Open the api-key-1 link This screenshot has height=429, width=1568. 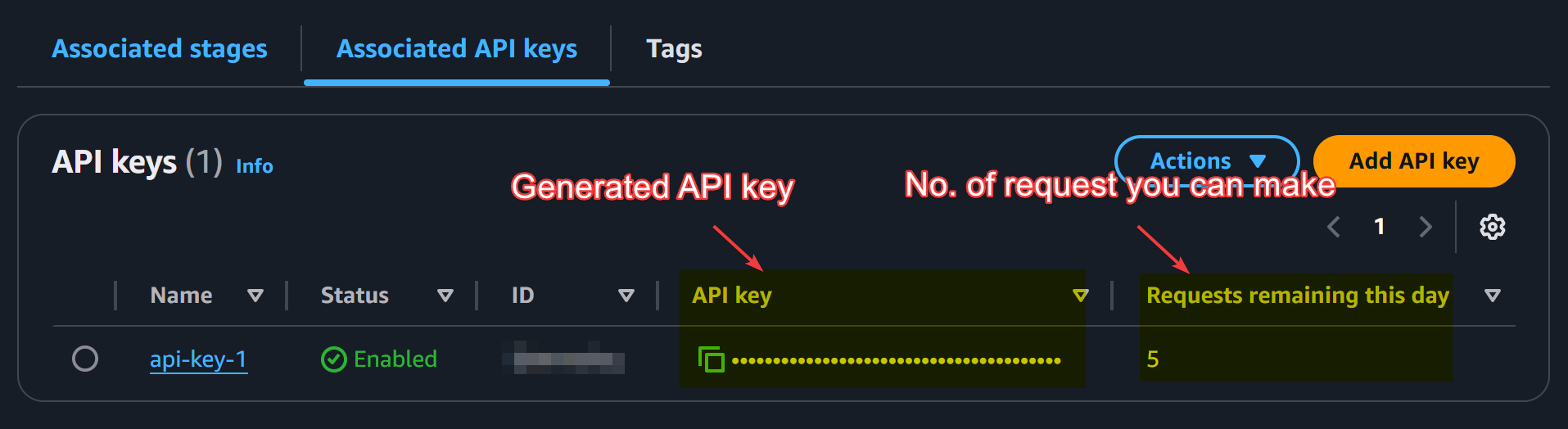click(x=198, y=359)
